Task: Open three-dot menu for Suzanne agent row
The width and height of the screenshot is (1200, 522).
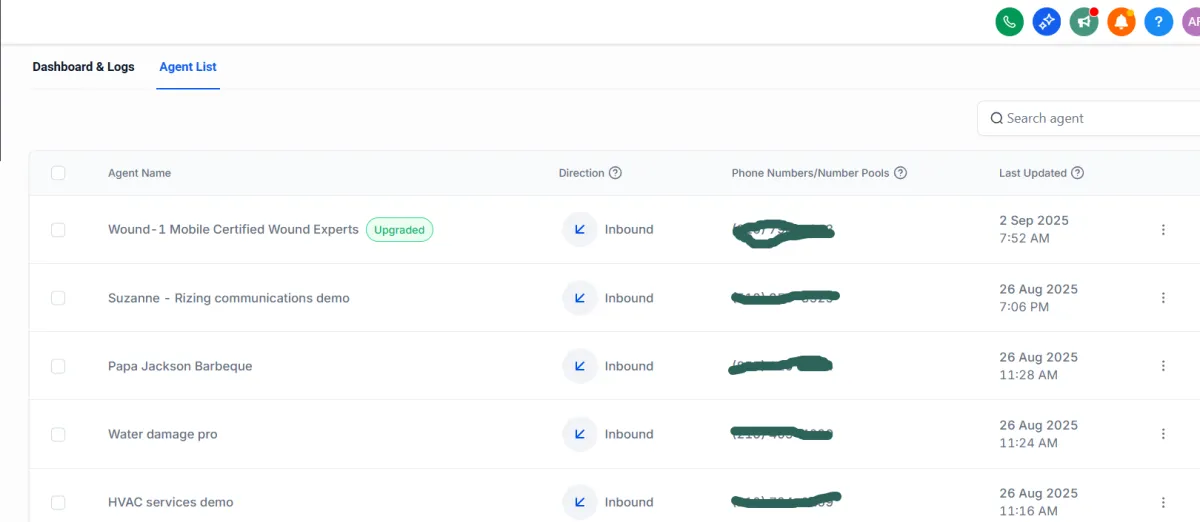Action: click(x=1163, y=298)
